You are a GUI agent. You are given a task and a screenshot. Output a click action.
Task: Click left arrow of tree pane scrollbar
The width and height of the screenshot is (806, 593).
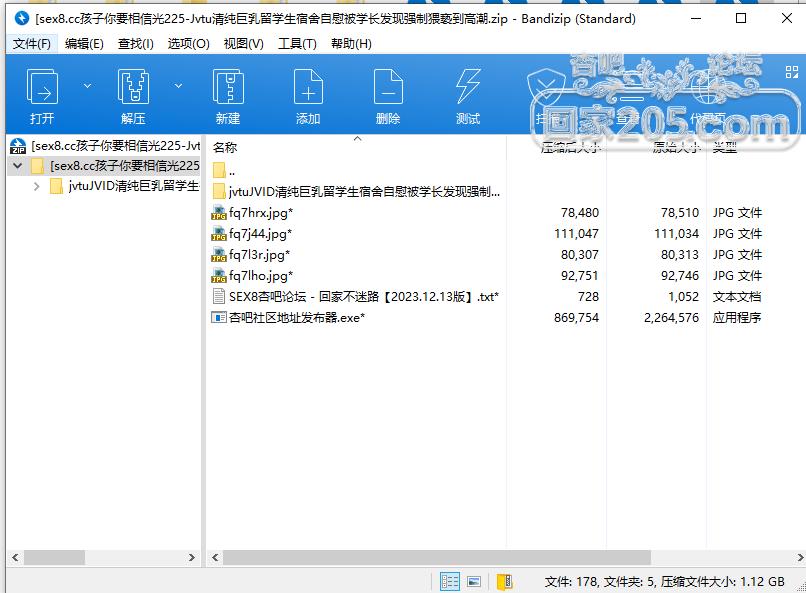15,558
